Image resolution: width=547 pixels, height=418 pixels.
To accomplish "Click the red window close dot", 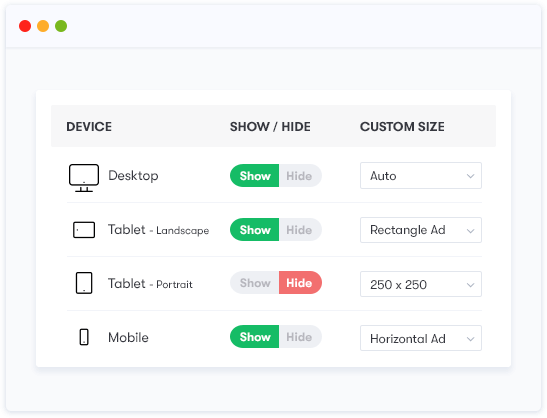I will [25, 26].
